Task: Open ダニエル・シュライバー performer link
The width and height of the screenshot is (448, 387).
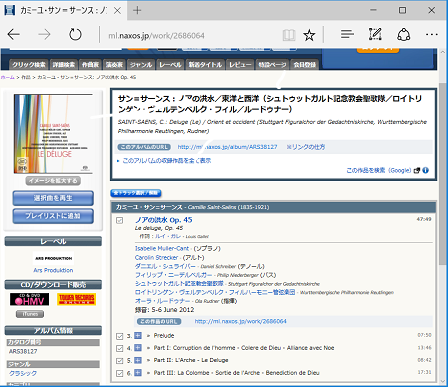Action: click(x=165, y=266)
